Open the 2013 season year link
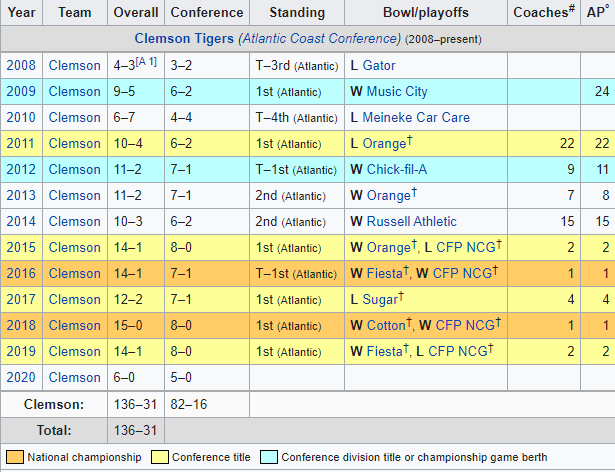 tap(21, 195)
